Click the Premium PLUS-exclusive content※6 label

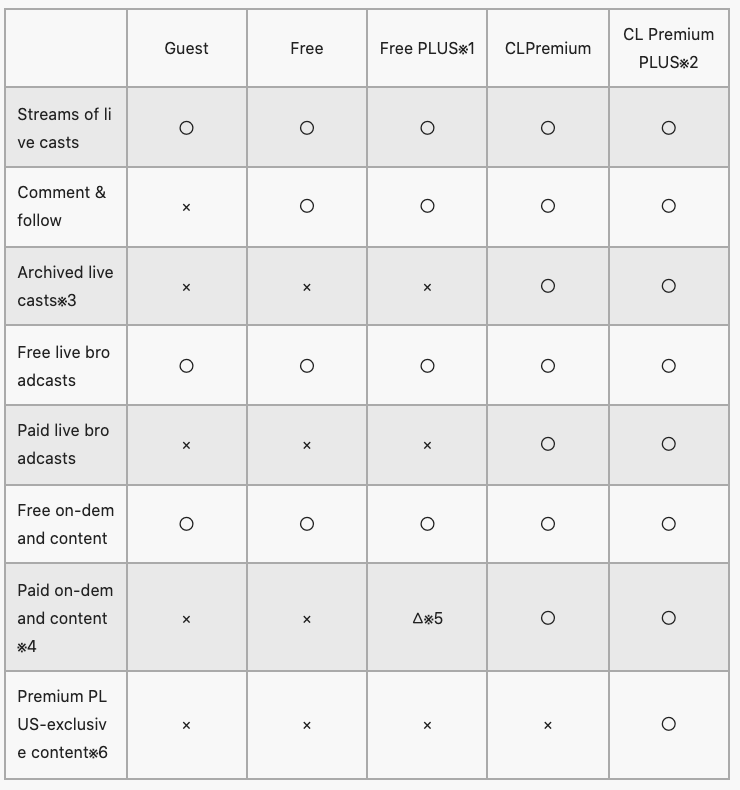[62, 724]
